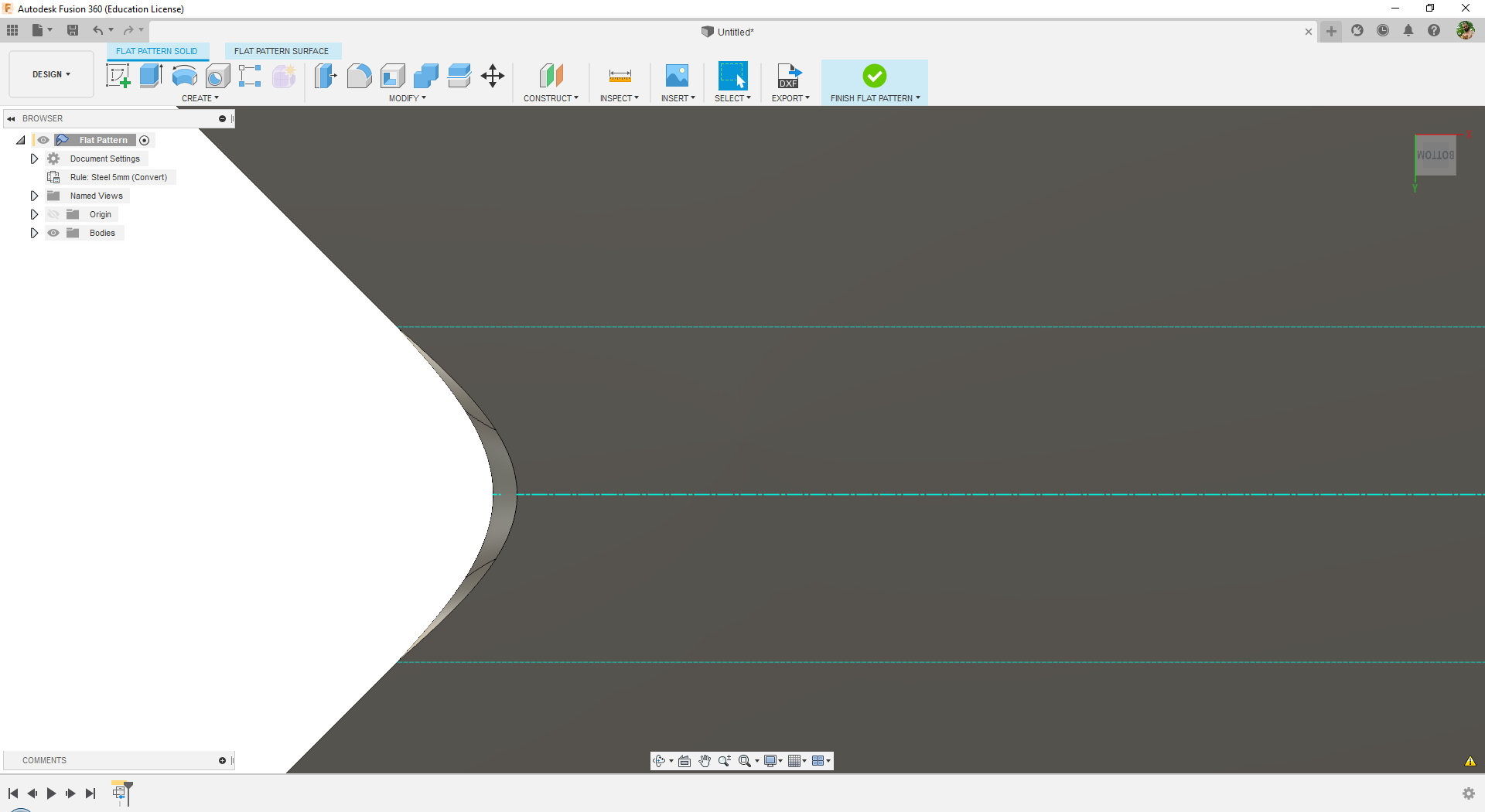This screenshot has height=812, width=1485.
Task: Select the Create Form tool icon
Action: click(284, 76)
